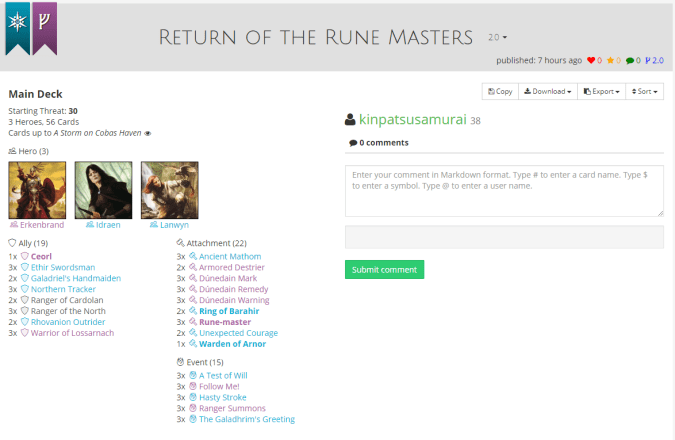Open the Hasty Stroke card link

(223, 397)
